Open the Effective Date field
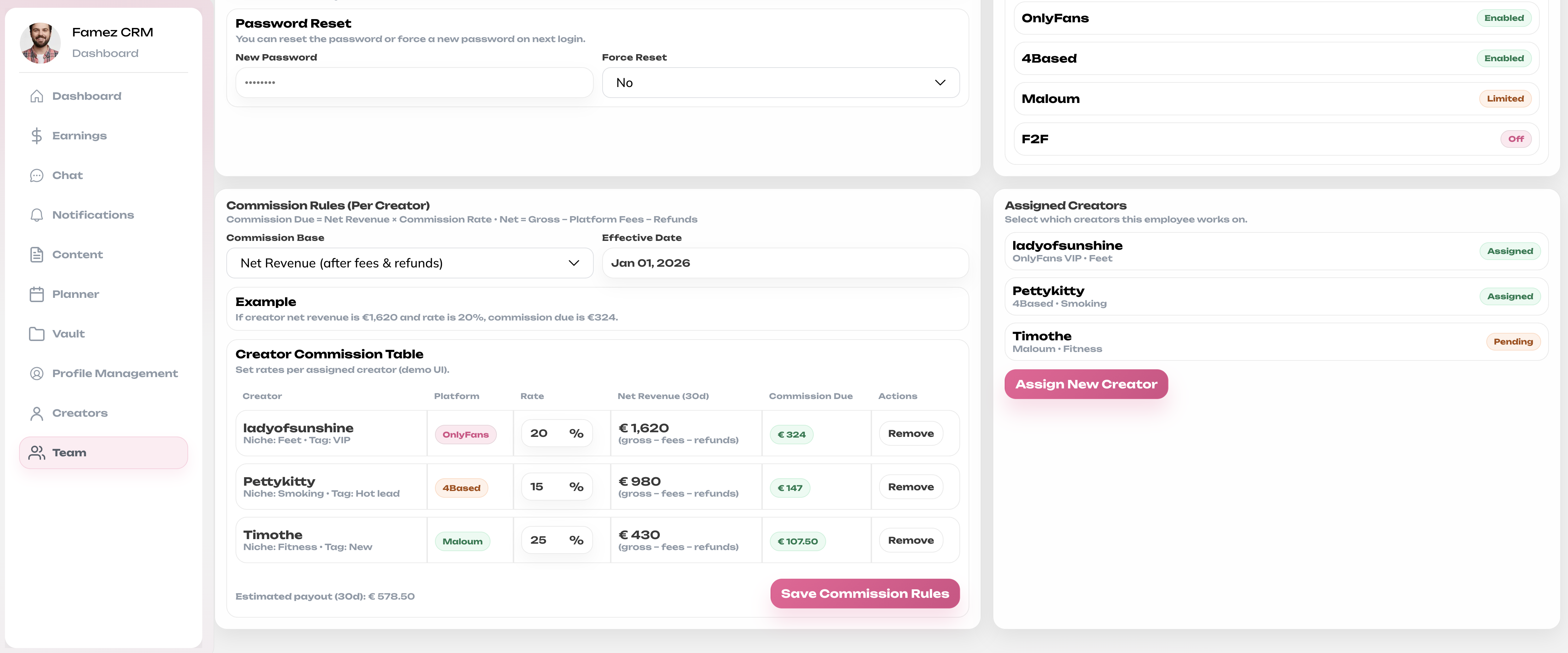Viewport: 1568px width, 653px height. click(784, 262)
